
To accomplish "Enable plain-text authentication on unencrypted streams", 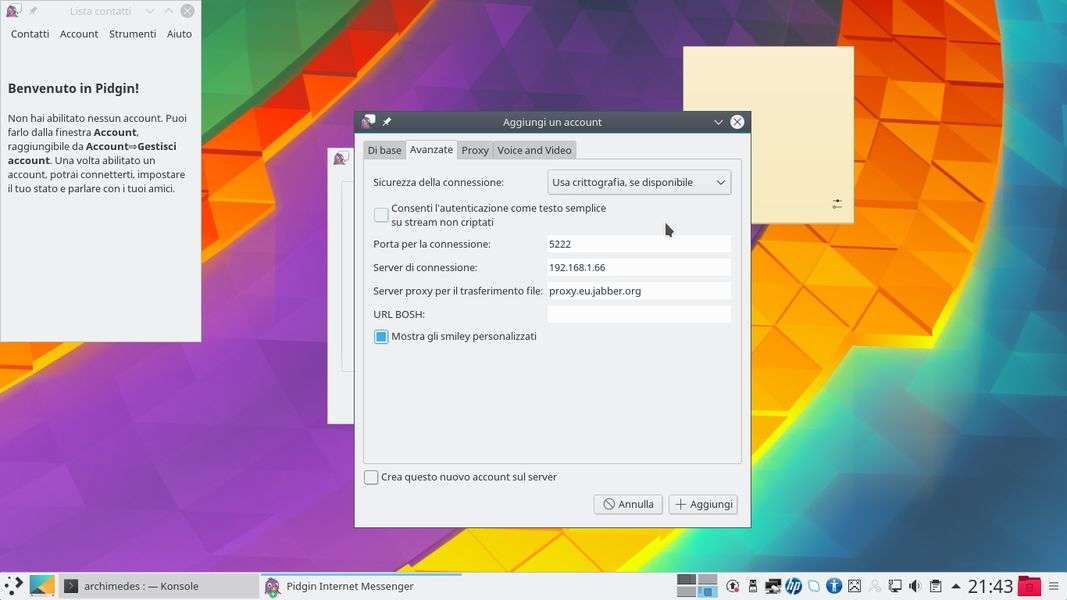I will click(381, 215).
